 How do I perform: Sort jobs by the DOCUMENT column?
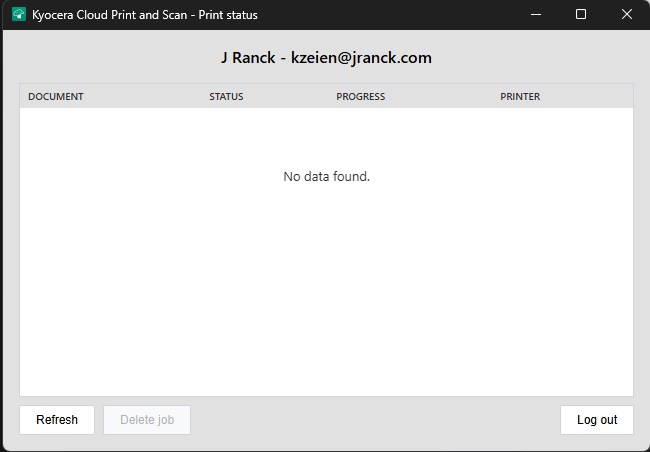(x=56, y=97)
